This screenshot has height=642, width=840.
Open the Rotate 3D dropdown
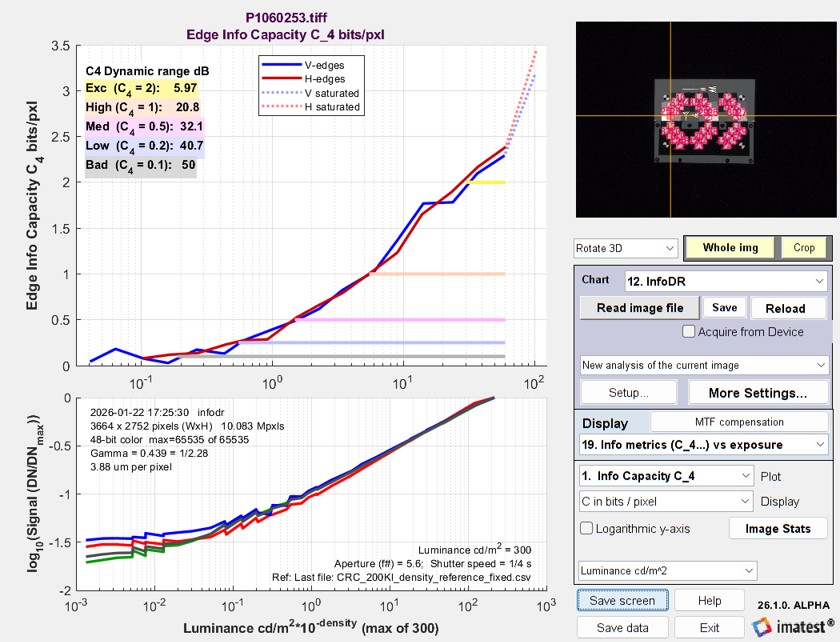point(626,247)
